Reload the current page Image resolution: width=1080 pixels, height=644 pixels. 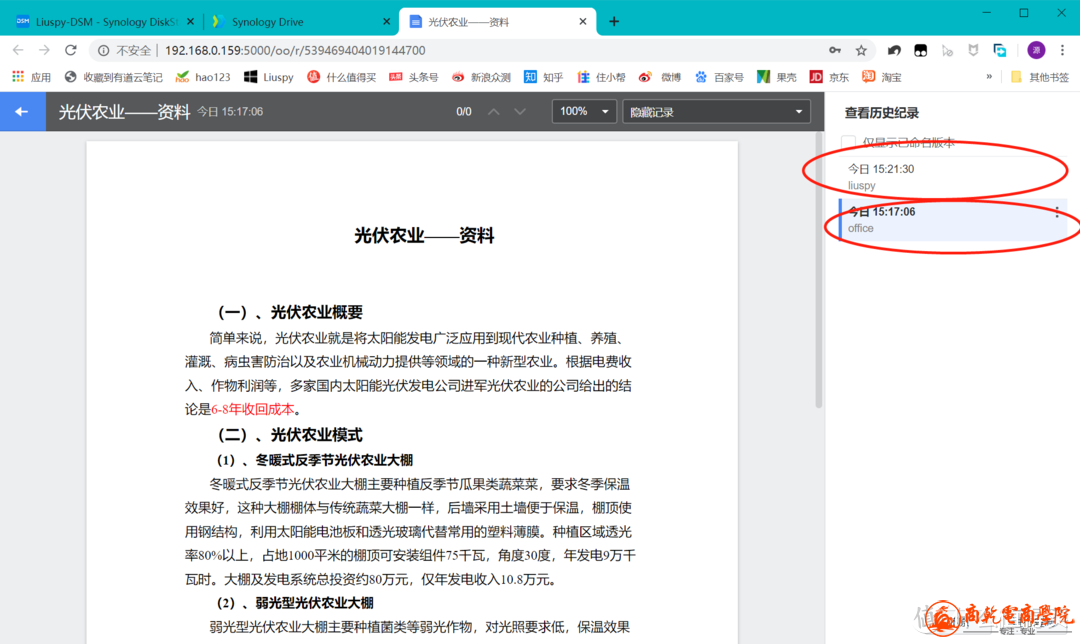click(70, 50)
